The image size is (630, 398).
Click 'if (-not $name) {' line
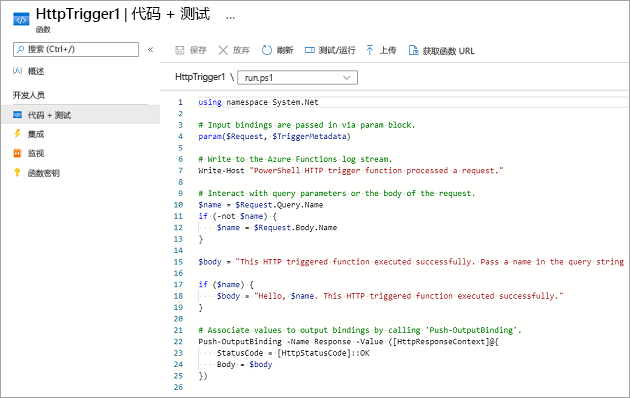click(x=237, y=216)
